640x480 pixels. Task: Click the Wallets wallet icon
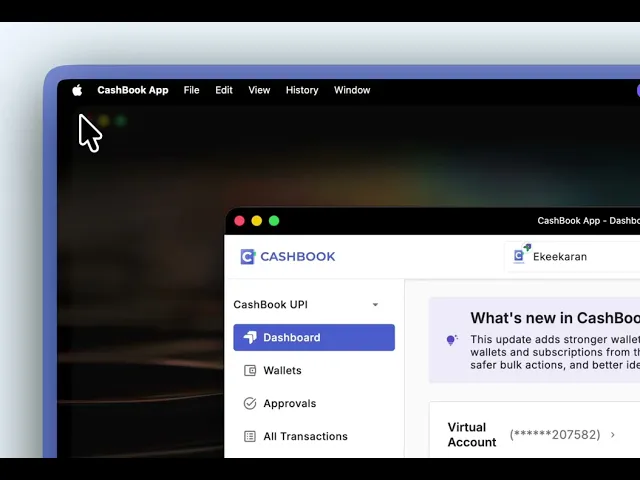click(x=250, y=371)
